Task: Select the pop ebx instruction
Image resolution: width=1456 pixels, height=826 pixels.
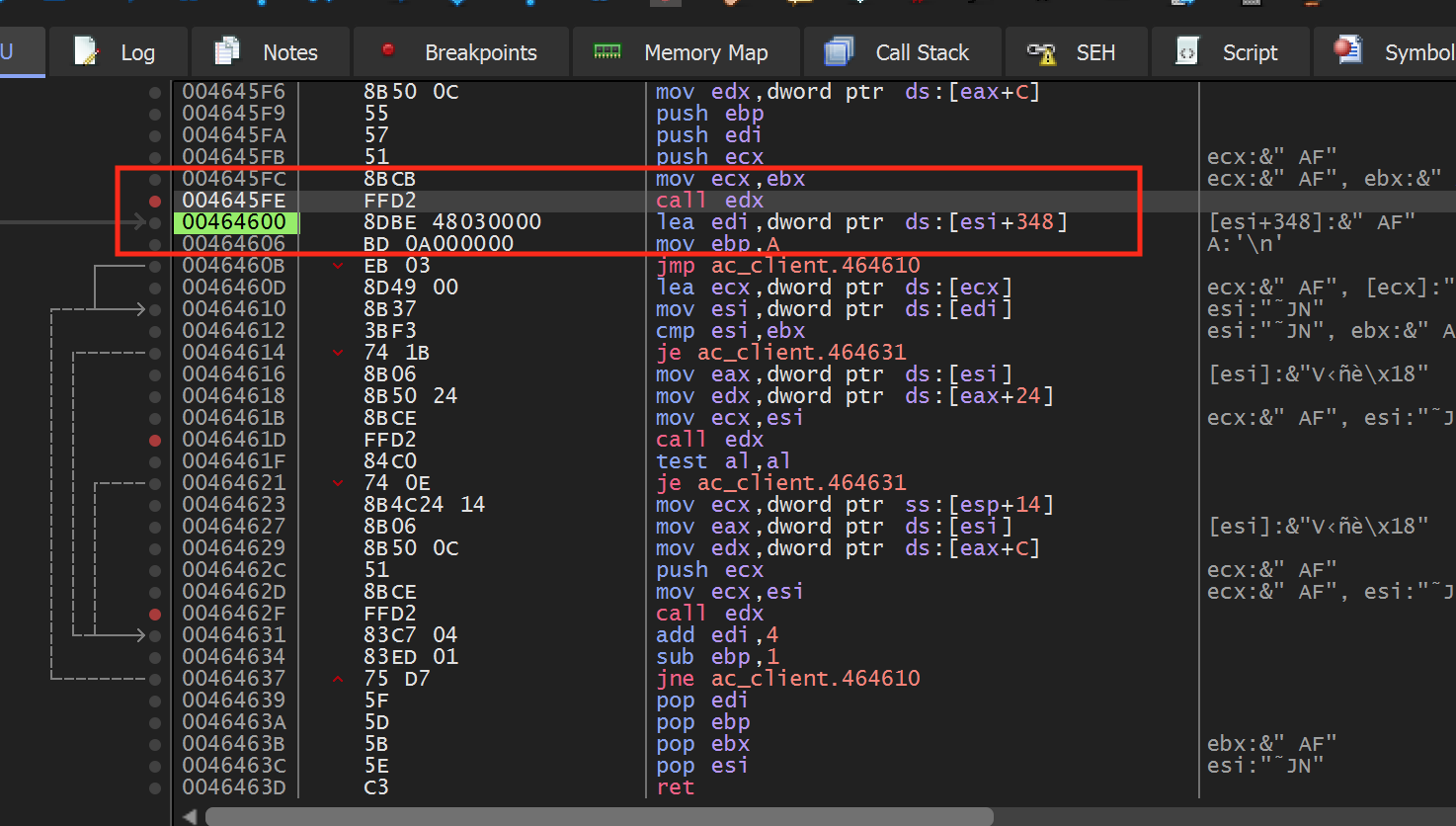Action: tap(703, 744)
